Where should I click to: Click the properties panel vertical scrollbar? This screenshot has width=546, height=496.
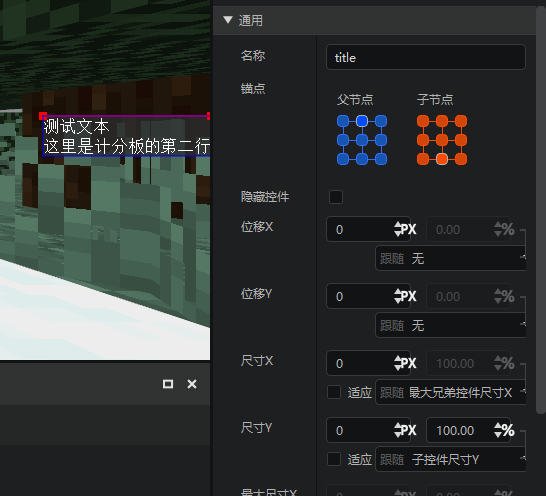541,209
